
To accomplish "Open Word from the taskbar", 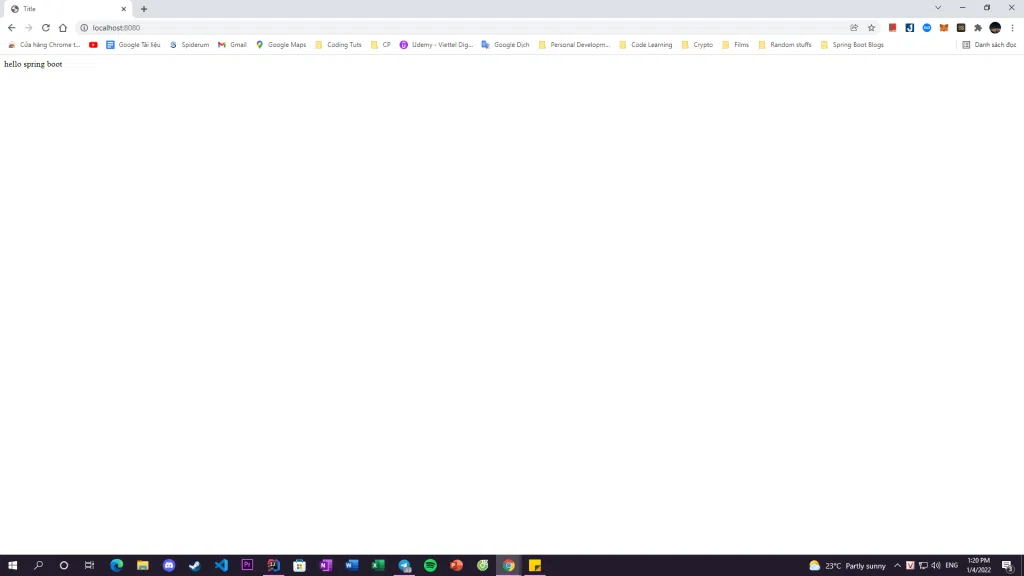I will click(352, 566).
